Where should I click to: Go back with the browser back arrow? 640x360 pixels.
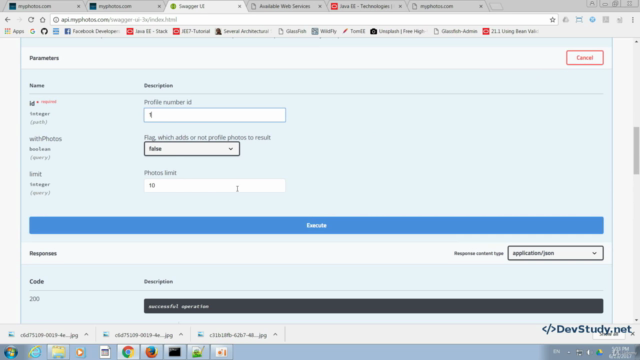tap(8, 20)
